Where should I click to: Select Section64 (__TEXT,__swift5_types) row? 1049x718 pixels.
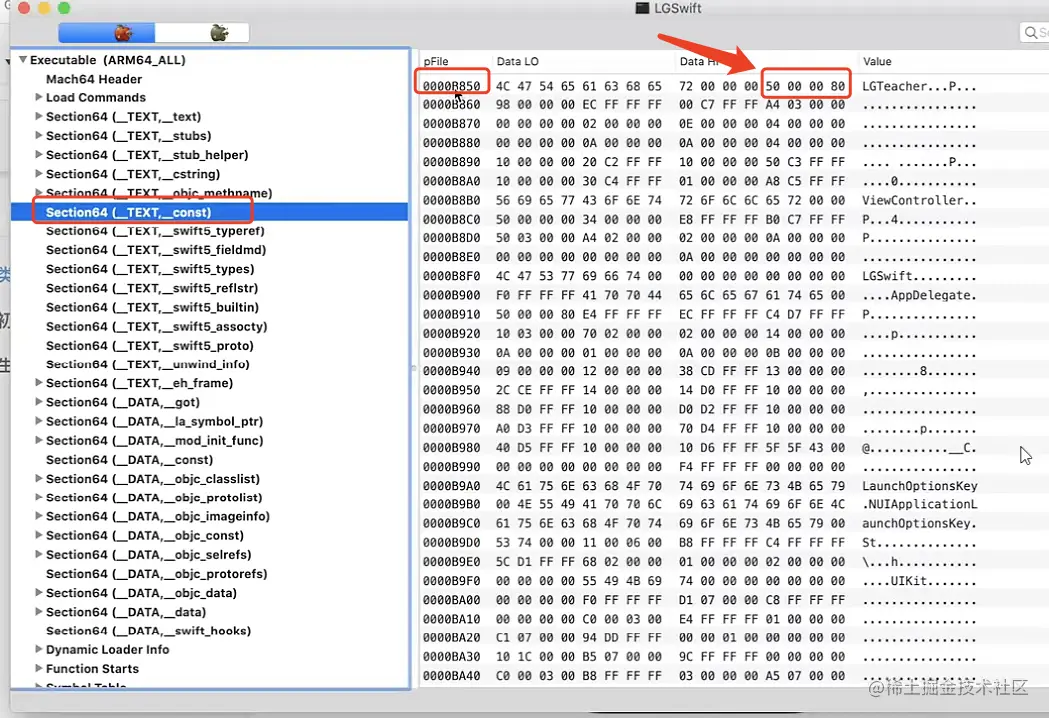click(x=209, y=269)
